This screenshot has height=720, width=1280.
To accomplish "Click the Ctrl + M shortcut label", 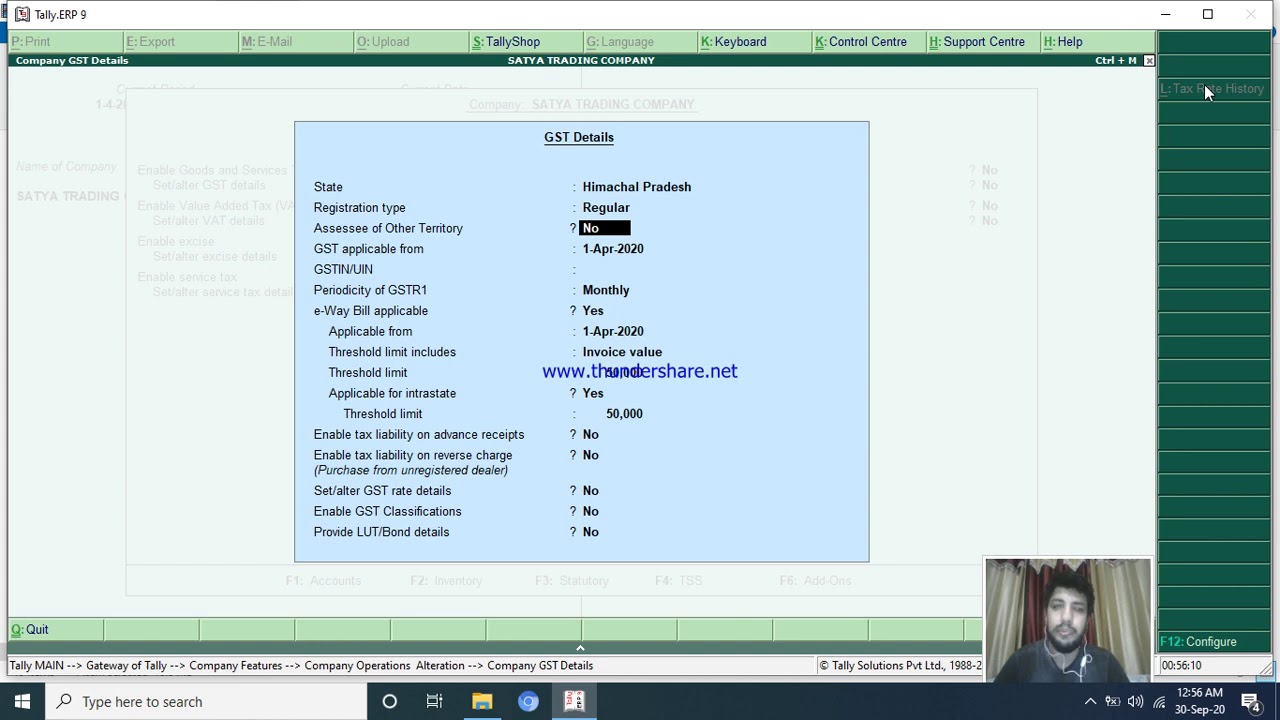I will pyautogui.click(x=1116, y=61).
